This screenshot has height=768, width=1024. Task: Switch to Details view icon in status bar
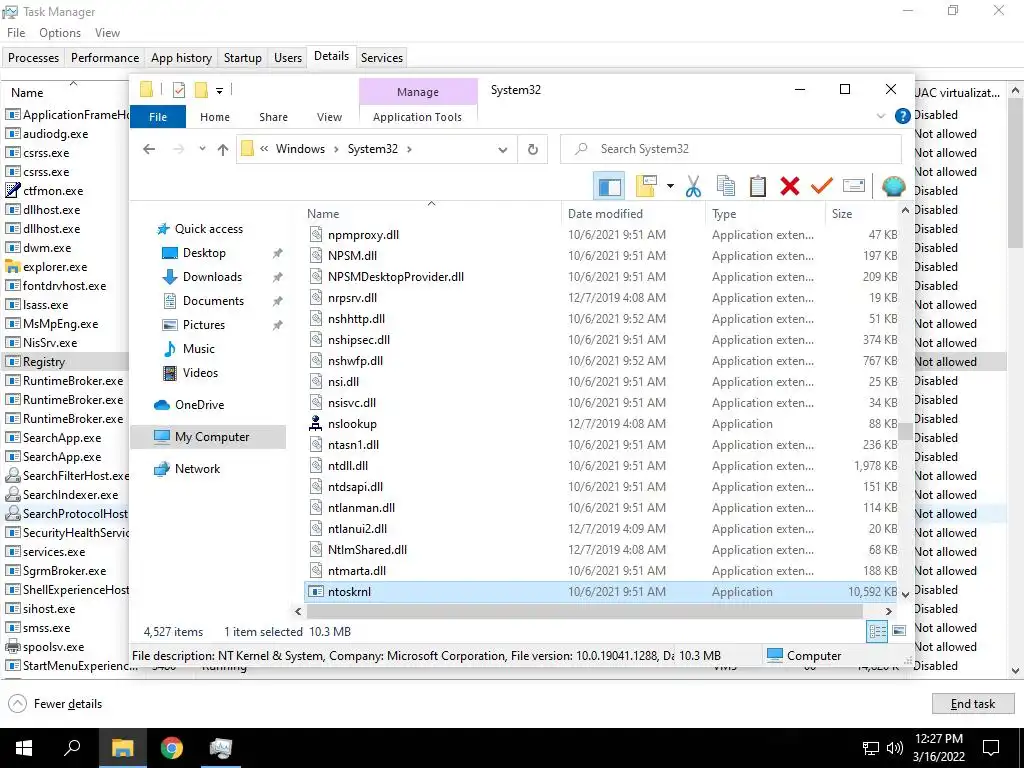[x=877, y=632]
